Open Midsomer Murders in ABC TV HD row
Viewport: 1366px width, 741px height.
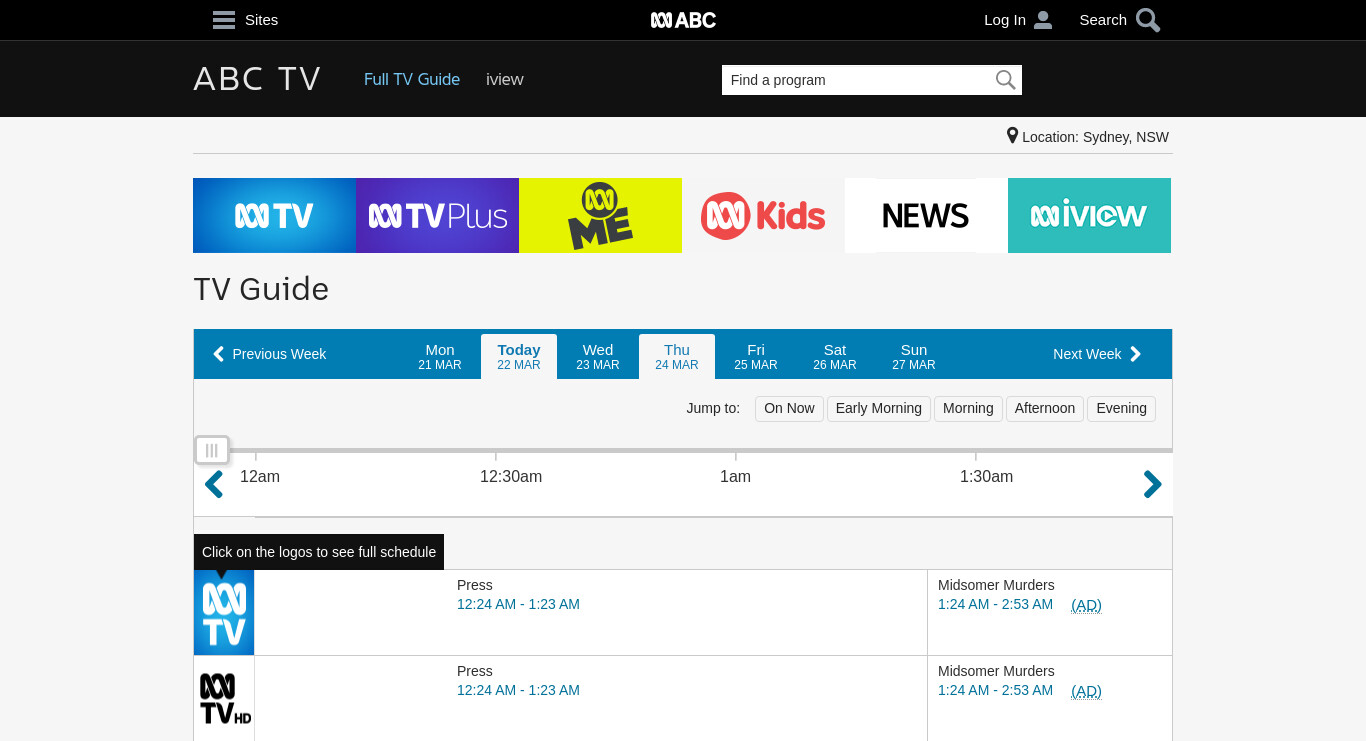(x=996, y=671)
